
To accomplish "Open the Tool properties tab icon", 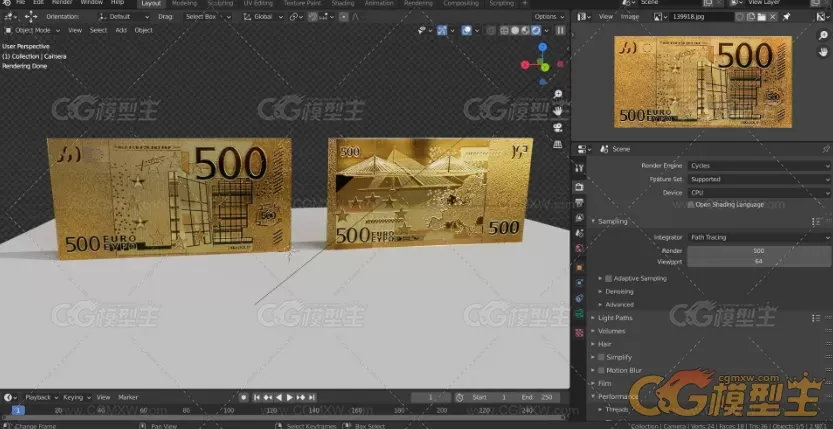I will pyautogui.click(x=579, y=168).
